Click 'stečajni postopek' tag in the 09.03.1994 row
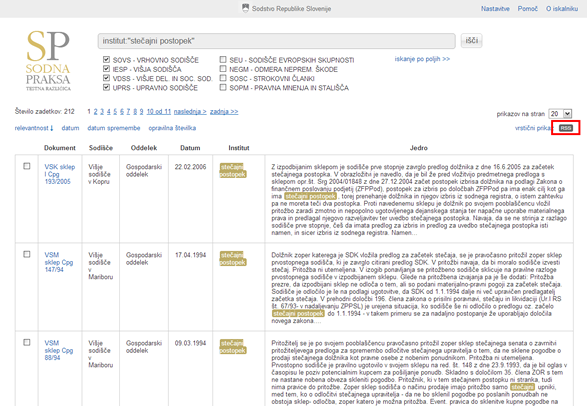This screenshot has width=587, height=406. point(232,347)
